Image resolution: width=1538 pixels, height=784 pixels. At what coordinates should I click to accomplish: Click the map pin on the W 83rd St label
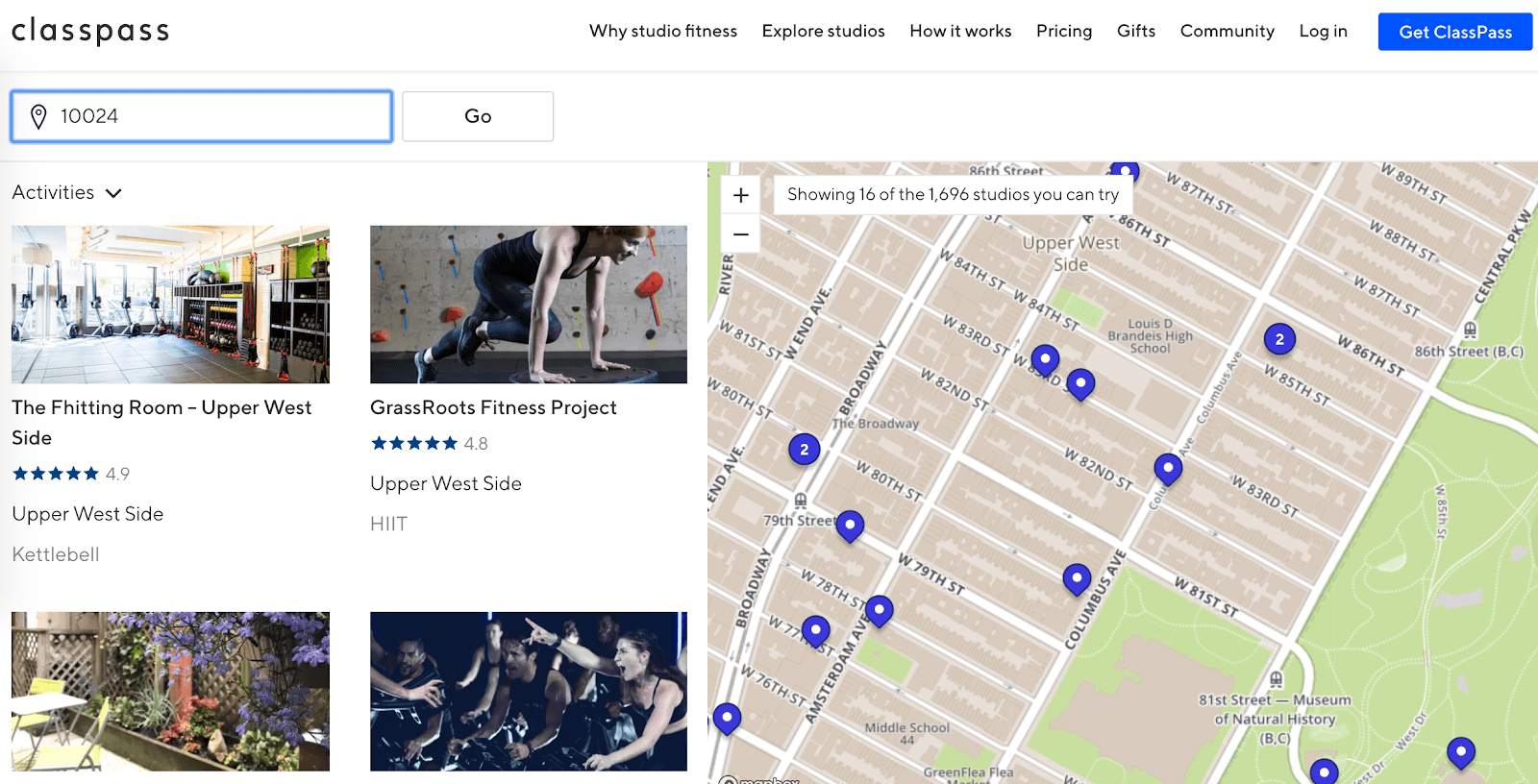(1045, 359)
